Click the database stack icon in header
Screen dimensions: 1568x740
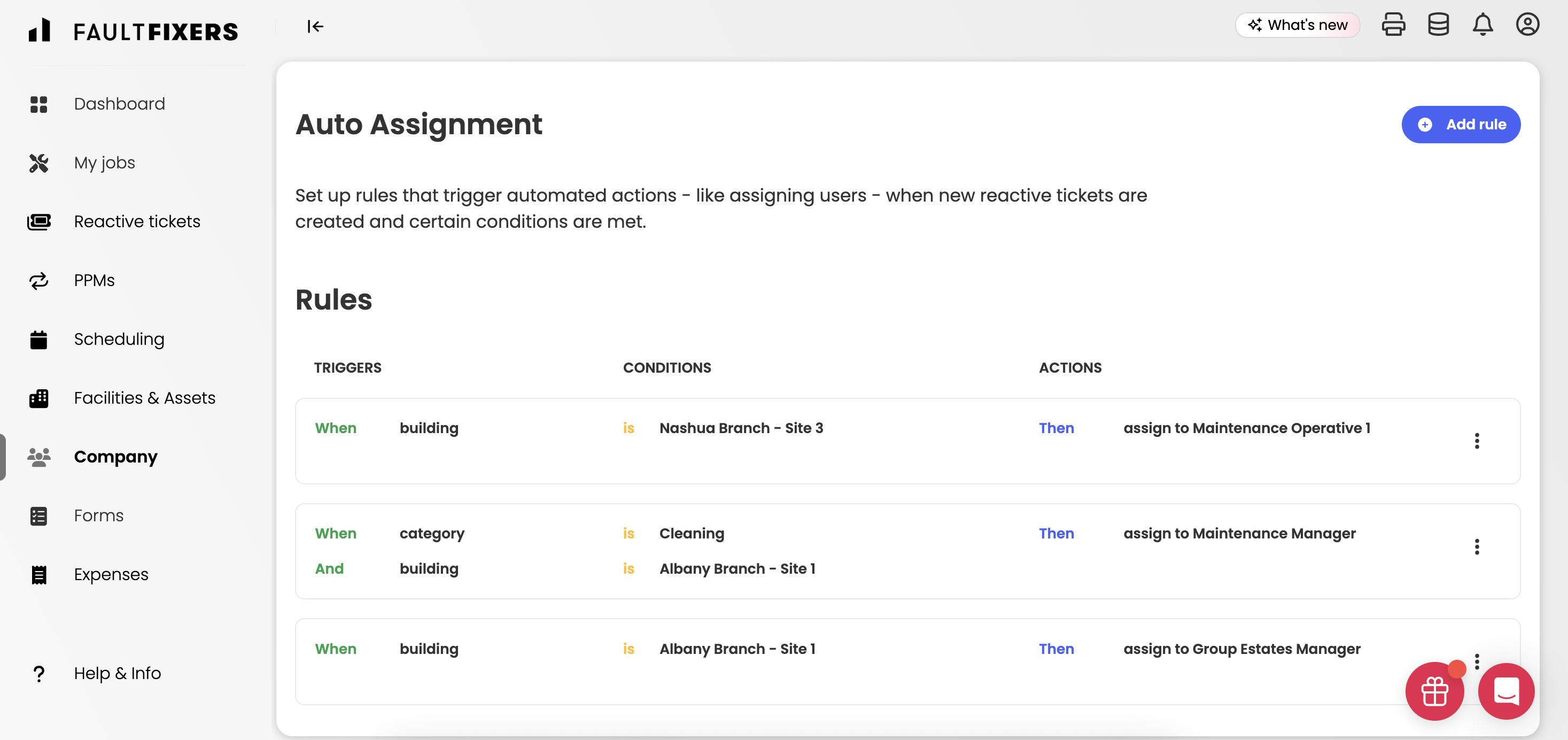click(1438, 25)
